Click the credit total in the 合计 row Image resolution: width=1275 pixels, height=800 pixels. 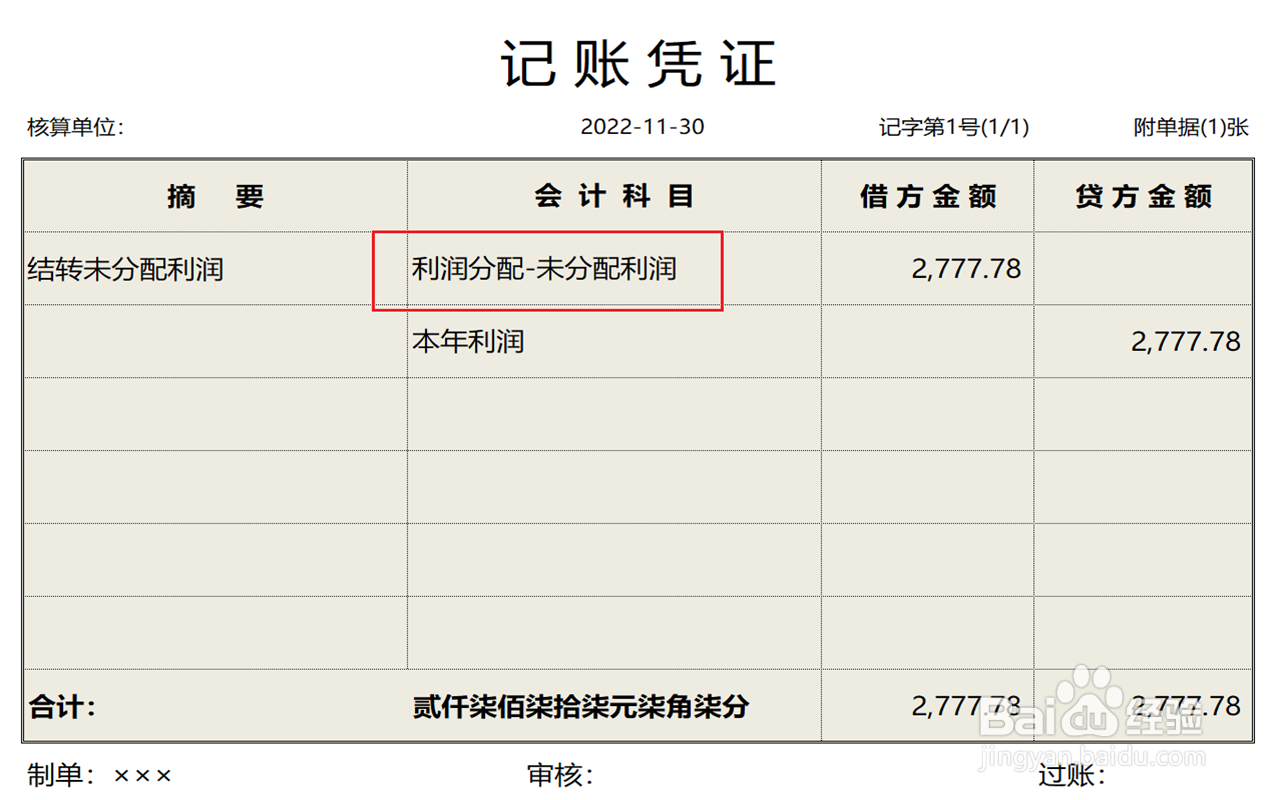pyautogui.click(x=1186, y=706)
